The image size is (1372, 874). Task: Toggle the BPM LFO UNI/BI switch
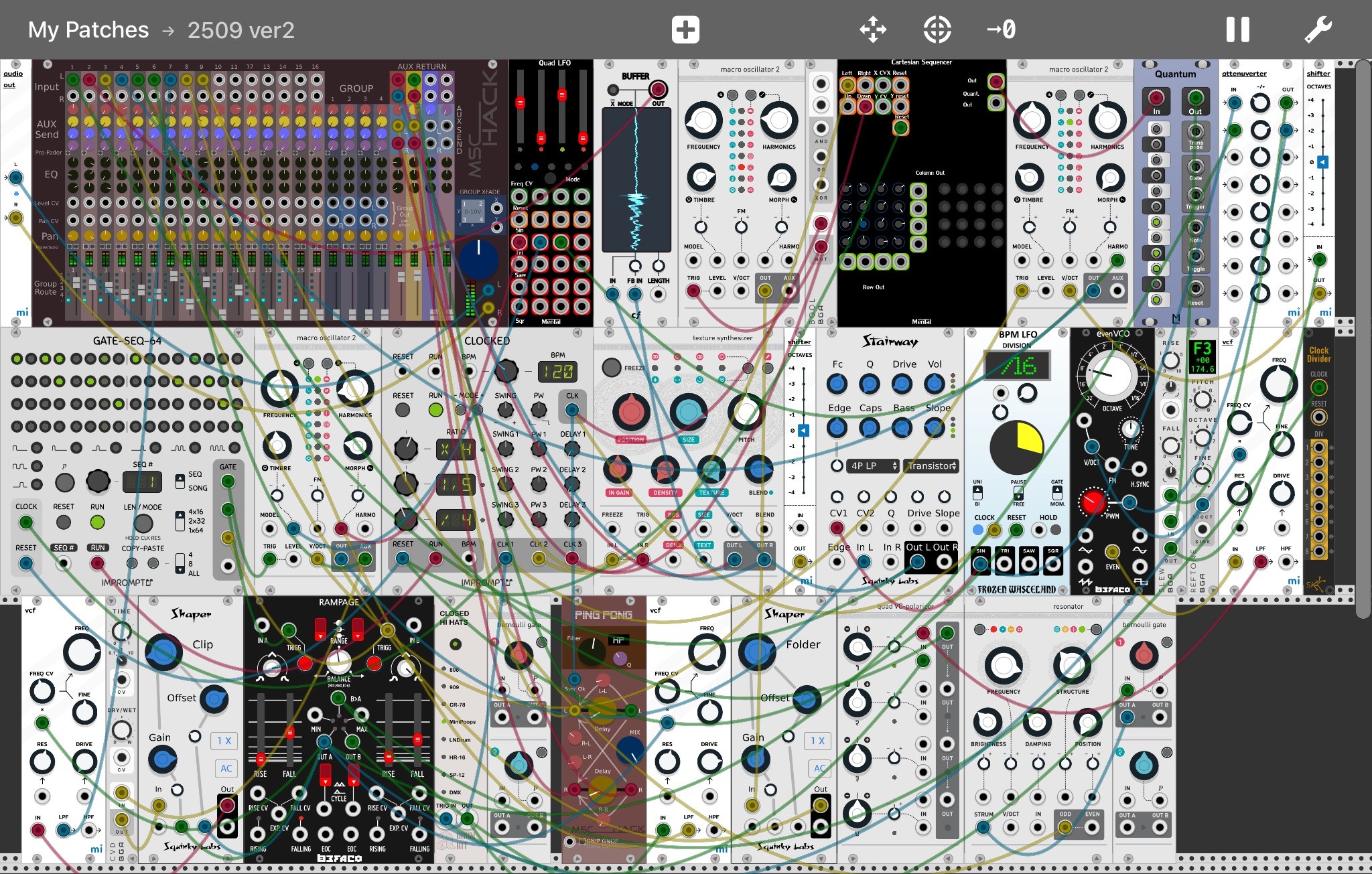977,492
